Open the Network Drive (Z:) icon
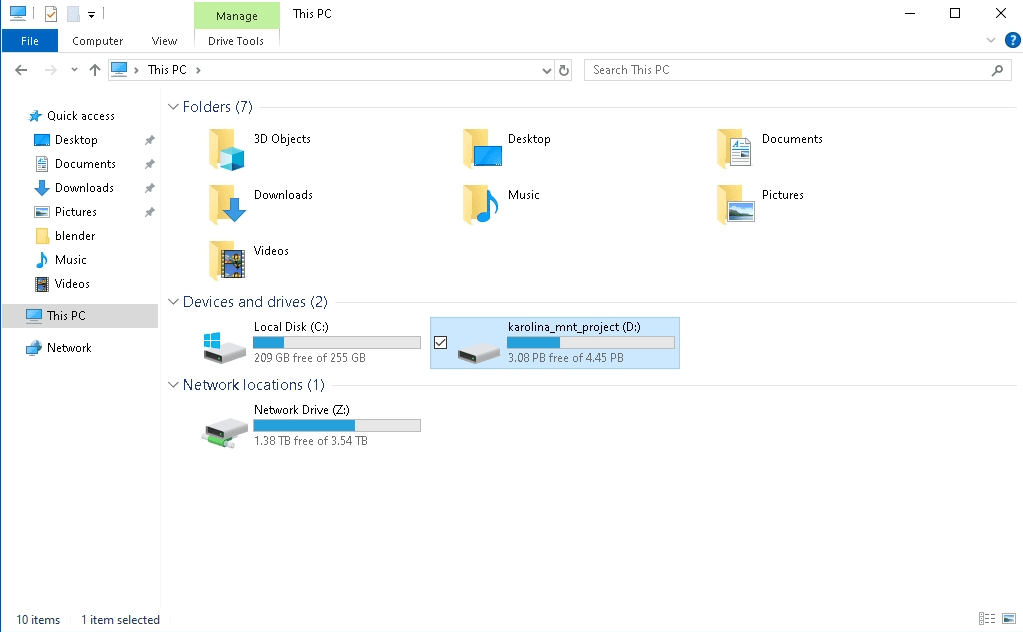 coord(225,430)
